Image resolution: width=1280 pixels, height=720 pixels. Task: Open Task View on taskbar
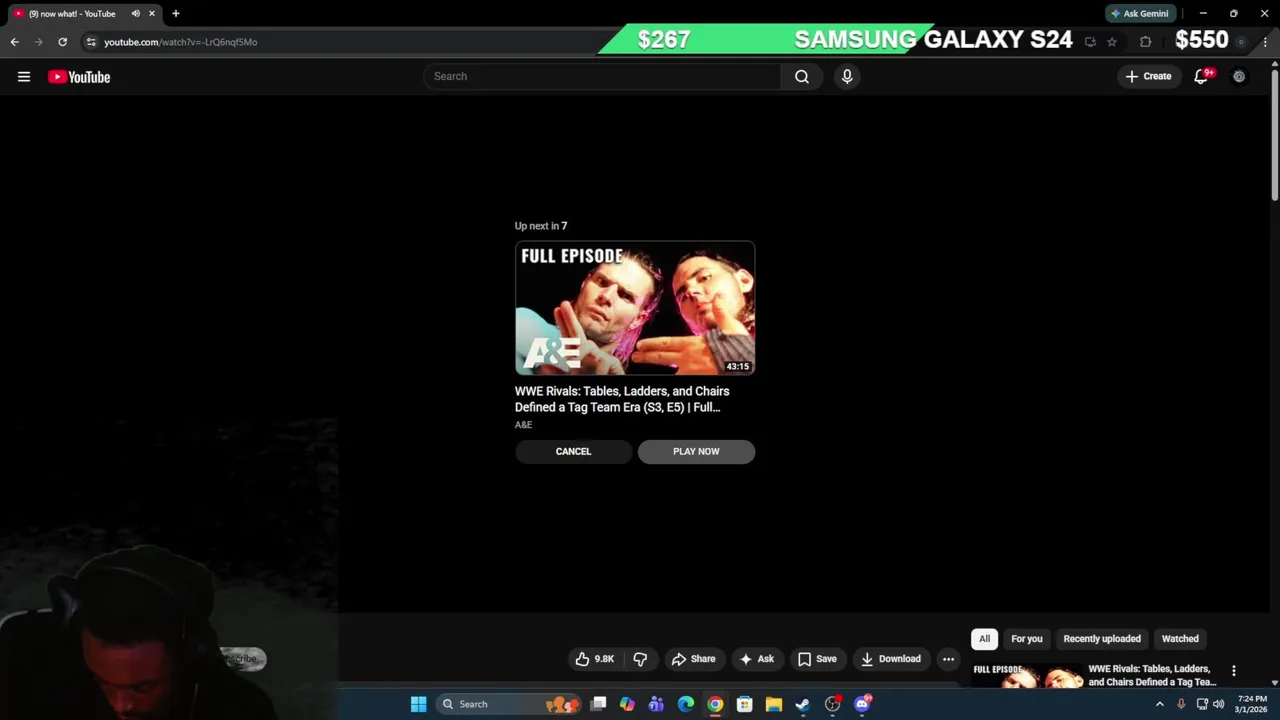click(598, 704)
